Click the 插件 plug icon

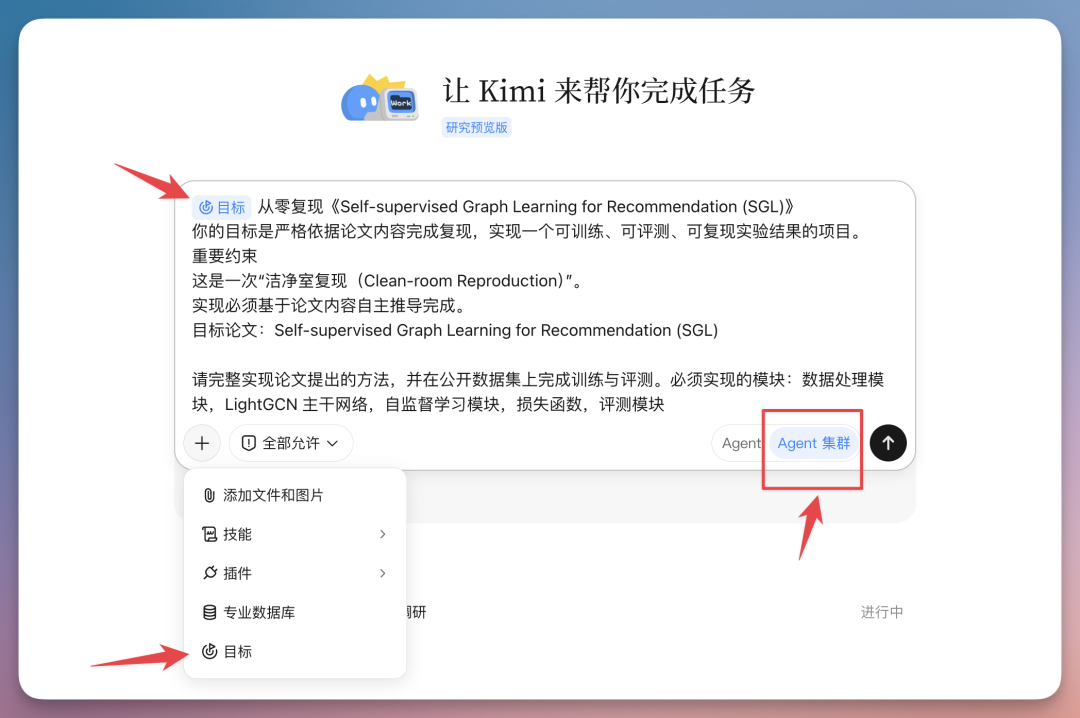click(x=209, y=573)
